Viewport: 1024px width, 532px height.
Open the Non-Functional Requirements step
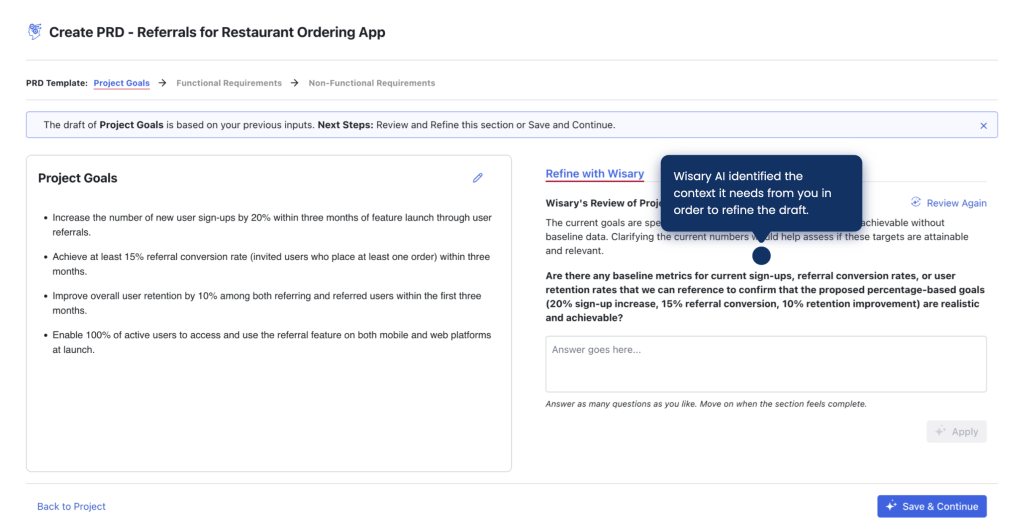(372, 83)
